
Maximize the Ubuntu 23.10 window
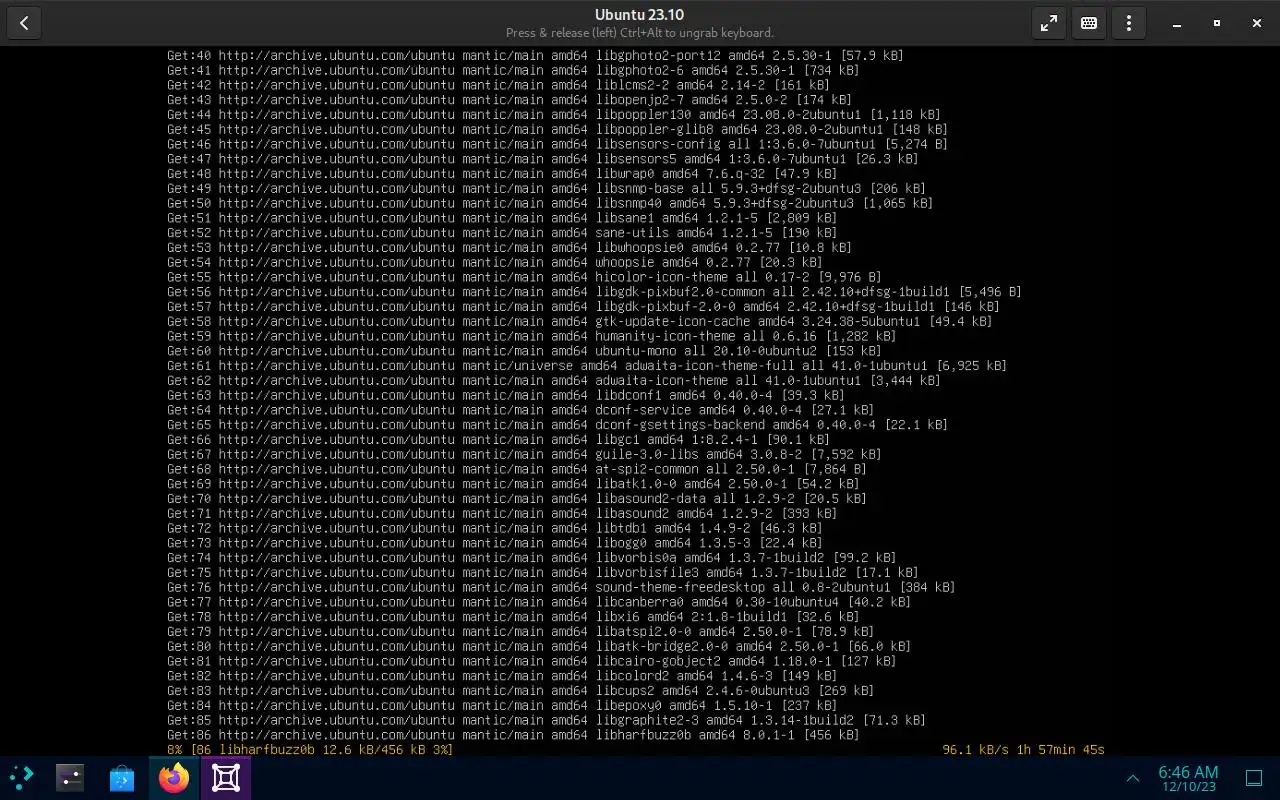(1217, 23)
